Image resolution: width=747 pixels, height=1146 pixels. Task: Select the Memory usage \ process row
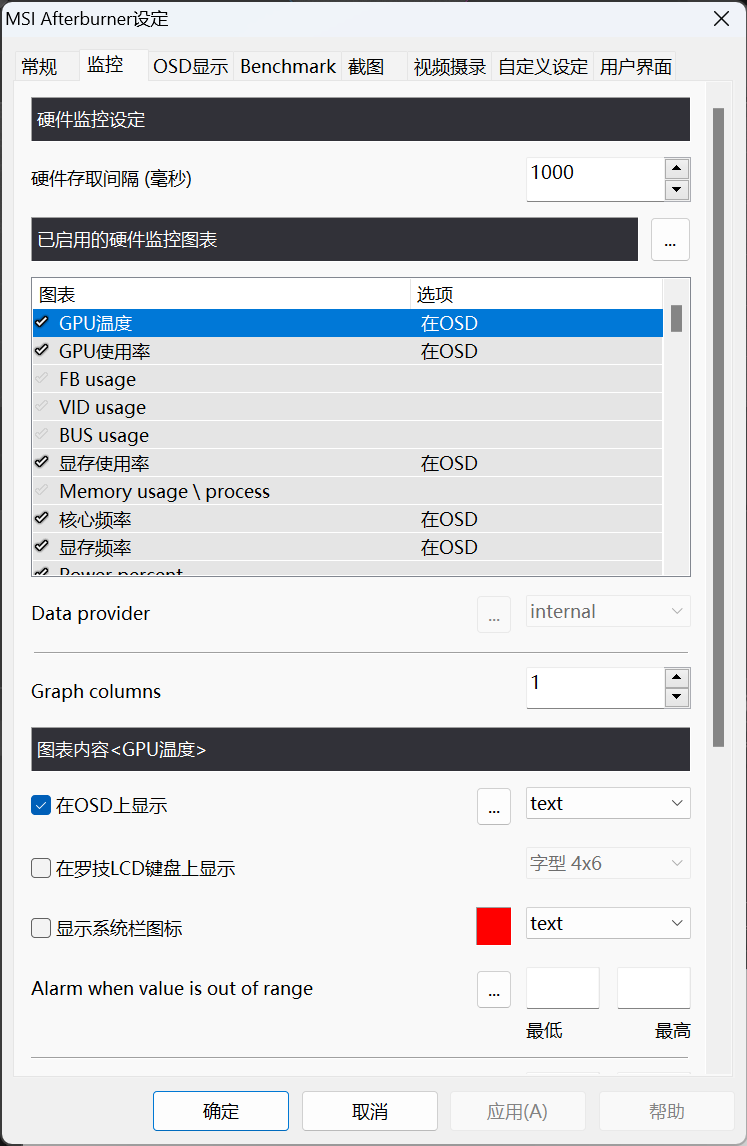click(348, 490)
